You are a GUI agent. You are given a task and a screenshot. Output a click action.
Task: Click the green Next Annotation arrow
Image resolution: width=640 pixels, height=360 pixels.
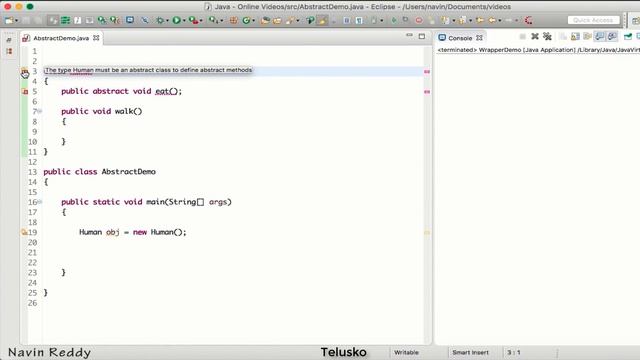(393, 20)
